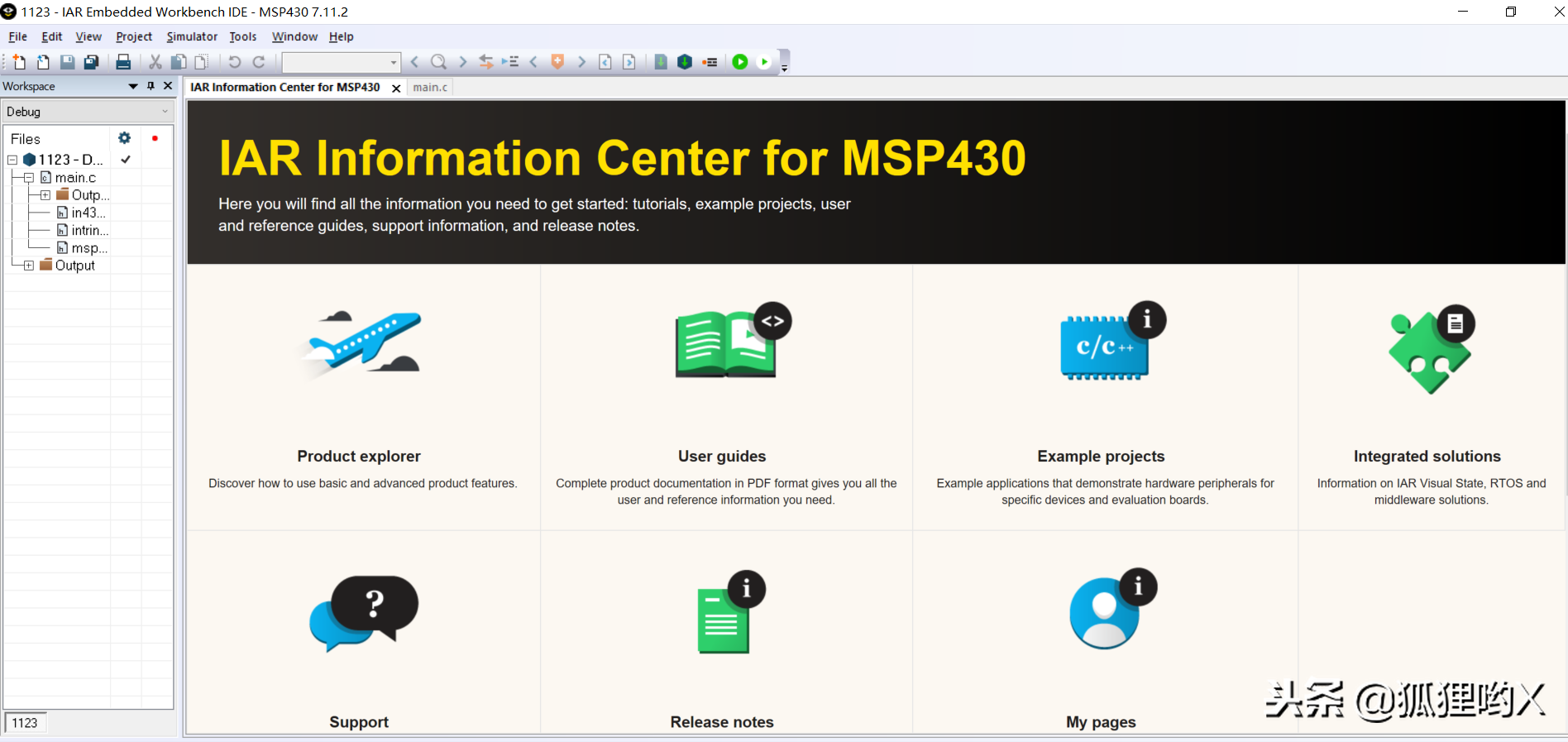The height and width of the screenshot is (742, 1568).
Task: Click the Toggle Breakpoint icon in toolbar
Action: point(710,62)
